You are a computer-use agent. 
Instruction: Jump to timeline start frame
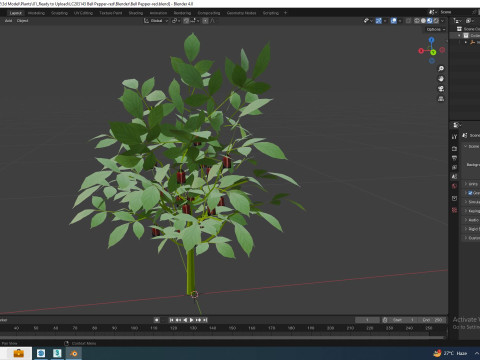[171, 320]
